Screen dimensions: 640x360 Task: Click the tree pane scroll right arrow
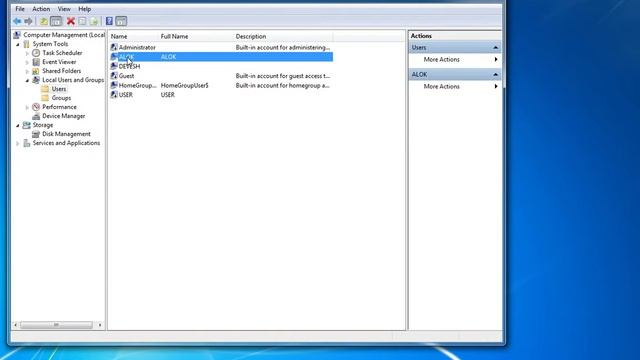tap(100, 325)
